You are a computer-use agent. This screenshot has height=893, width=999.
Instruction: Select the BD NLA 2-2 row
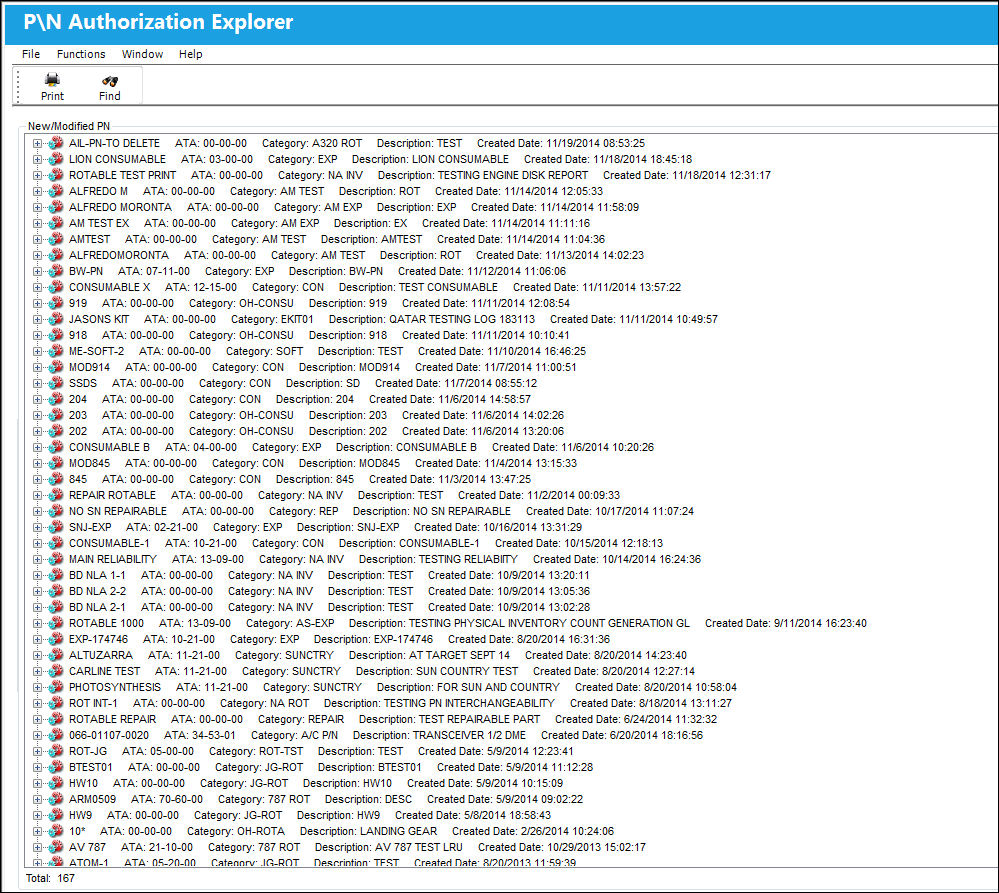(x=329, y=592)
